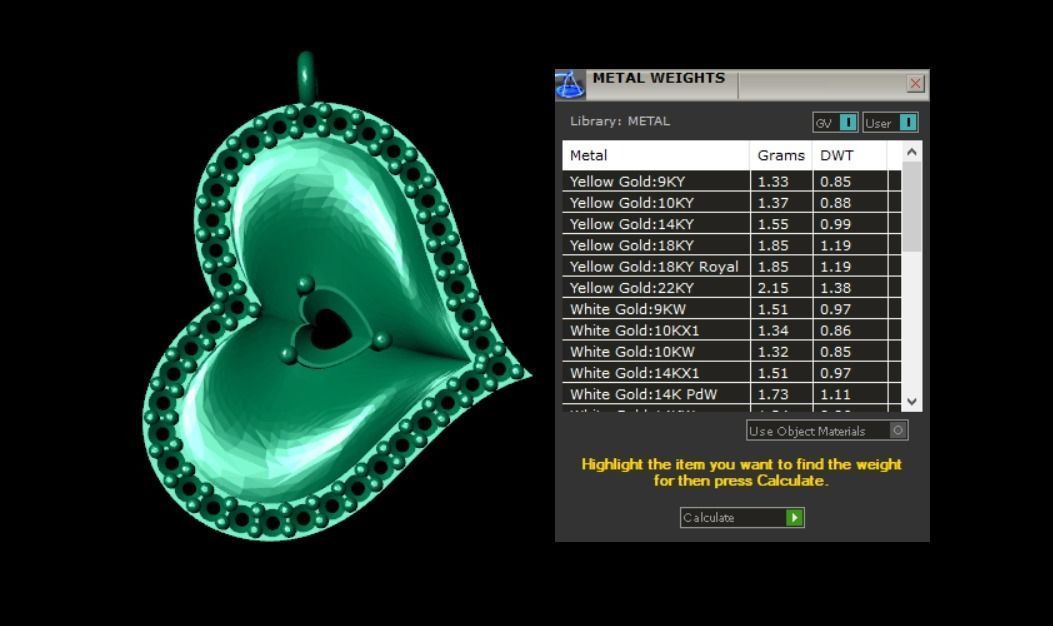This screenshot has height=626, width=1053.
Task: Close the Metal Weights panel
Action: (x=915, y=84)
